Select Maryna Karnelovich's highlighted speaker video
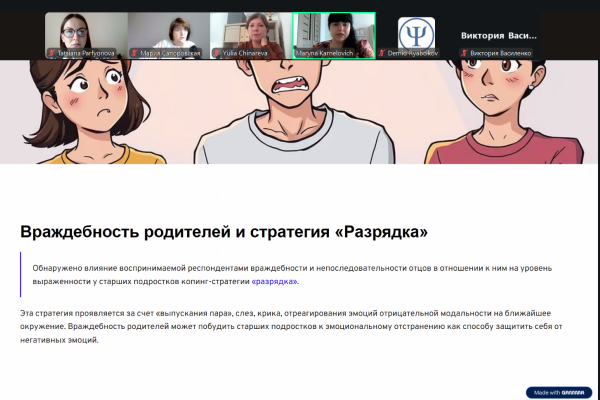The image size is (600, 400). click(333, 32)
